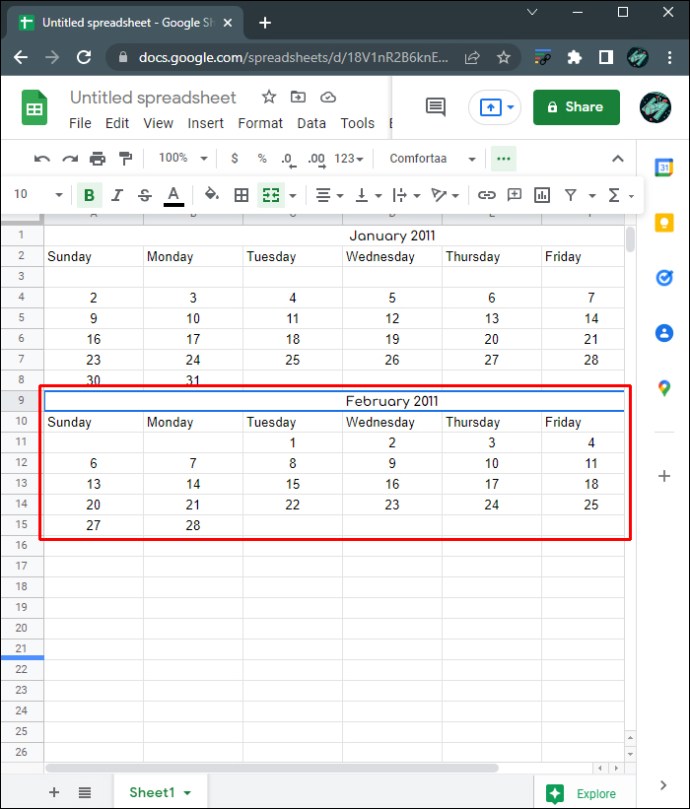Open horizontal align dropdown
This screenshot has width=690, height=809.
[x=329, y=196]
